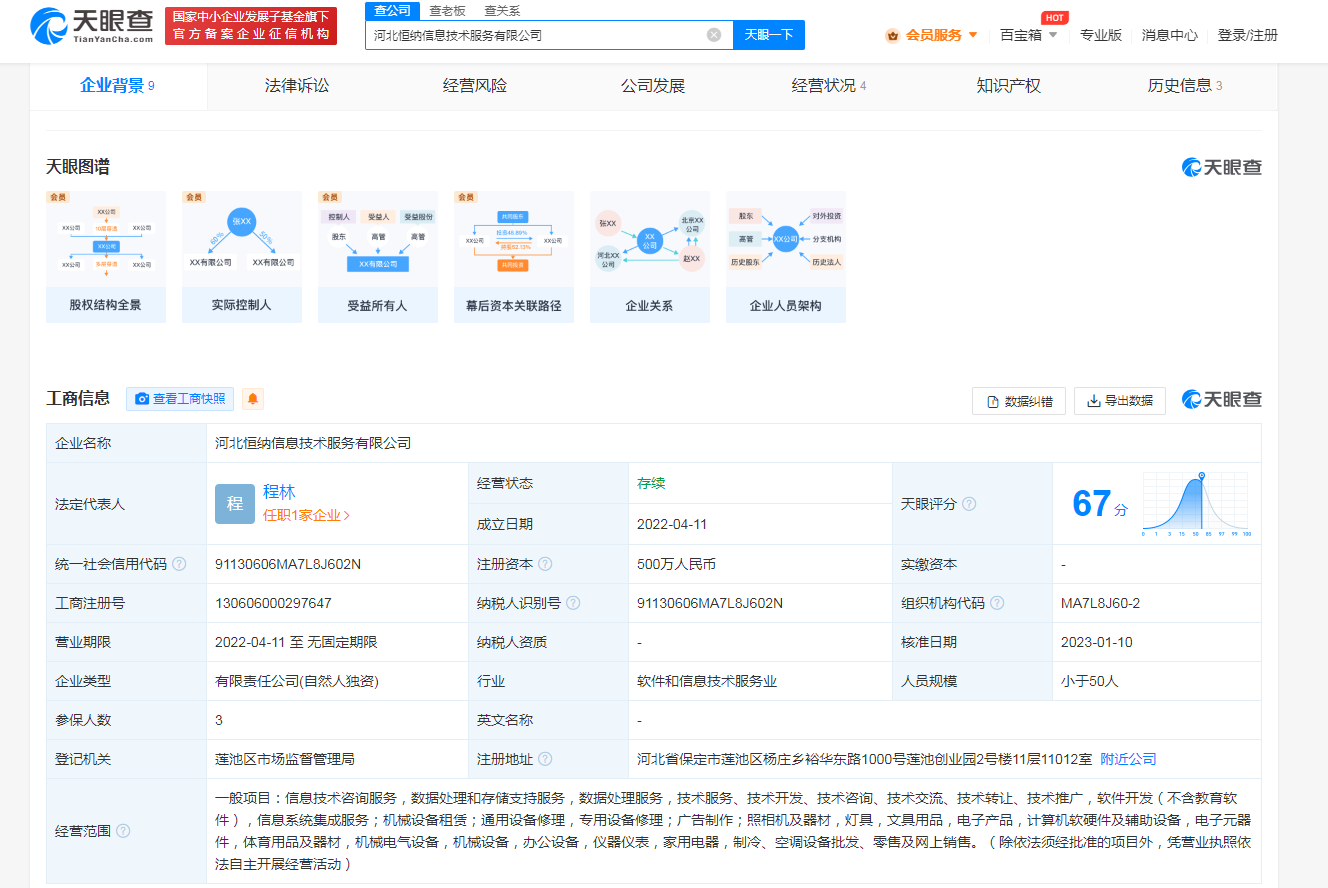Clear the search box with the X icon
This screenshot has width=1328, height=888.
pos(714,35)
